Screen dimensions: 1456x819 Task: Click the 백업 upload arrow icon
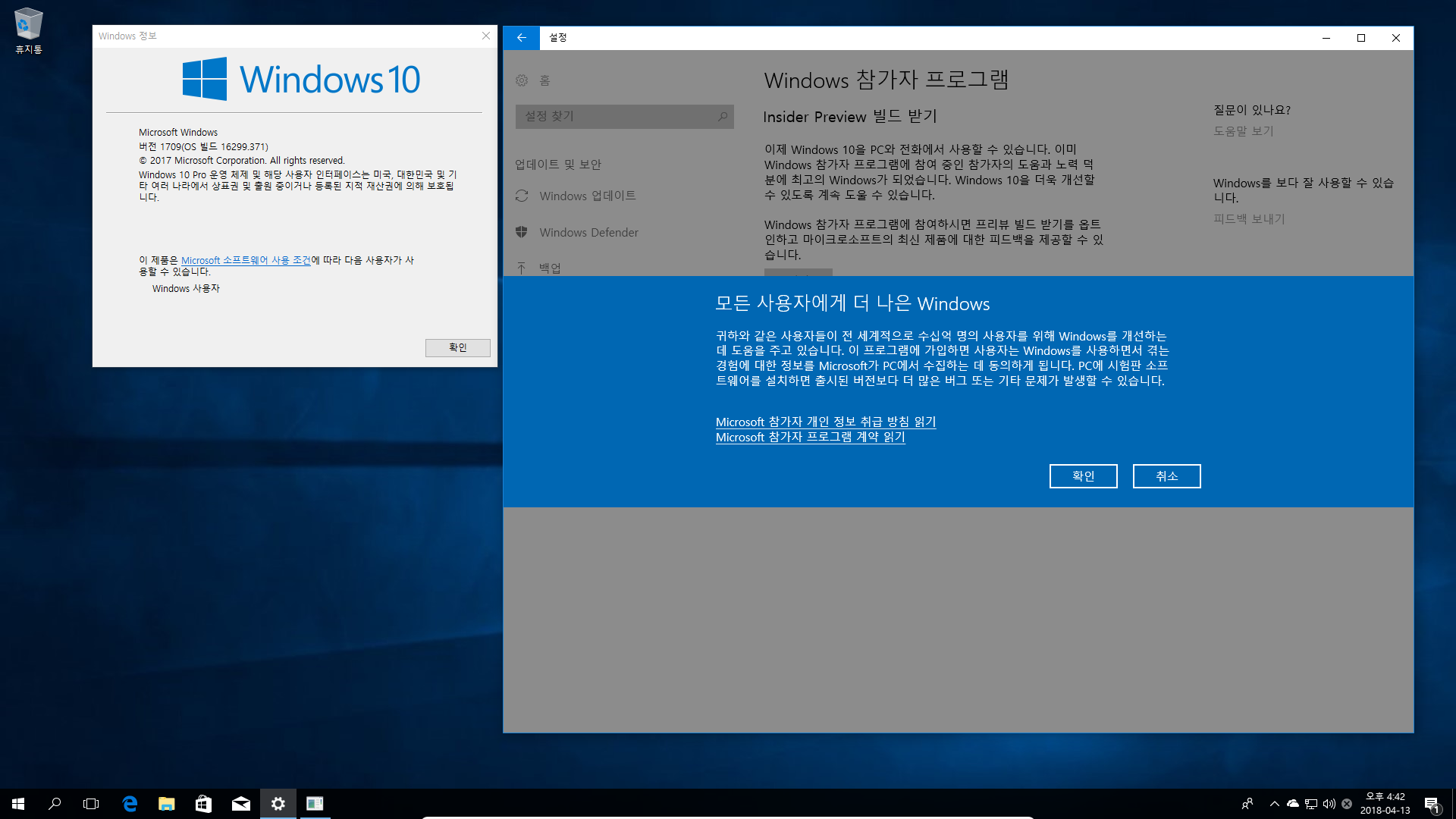pyautogui.click(x=522, y=268)
